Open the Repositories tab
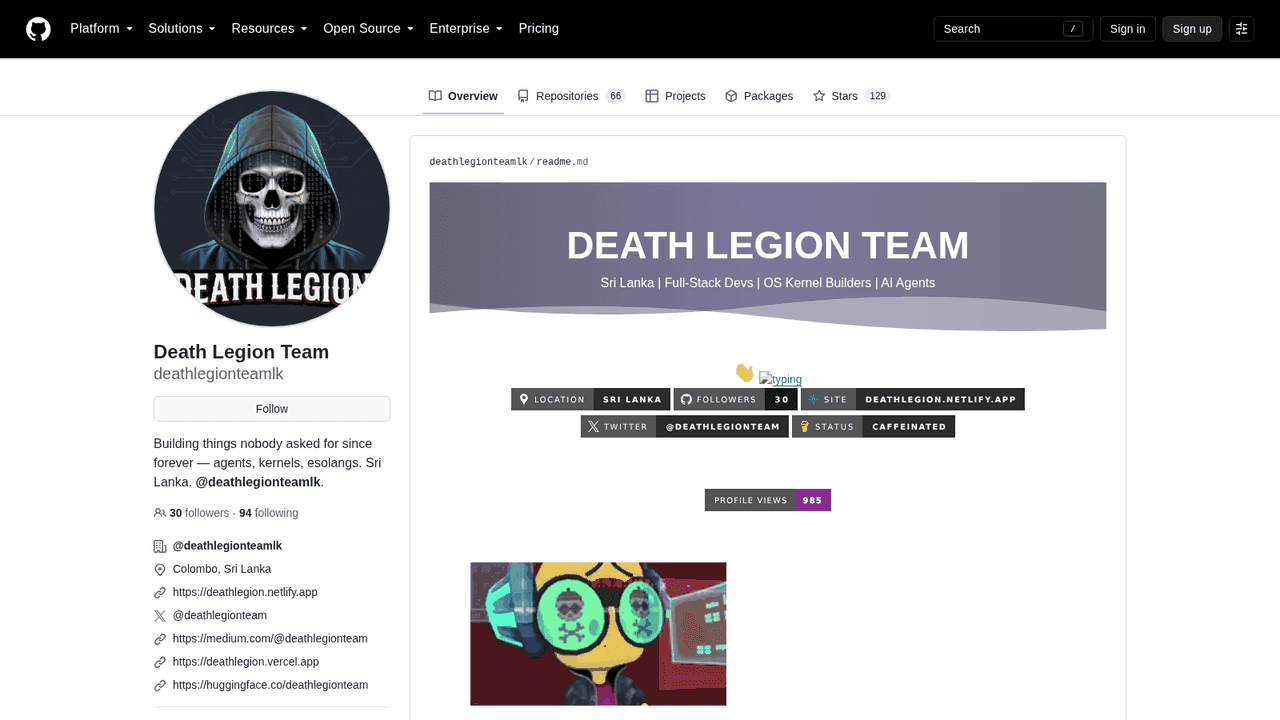The width and height of the screenshot is (1280, 720). point(571,96)
